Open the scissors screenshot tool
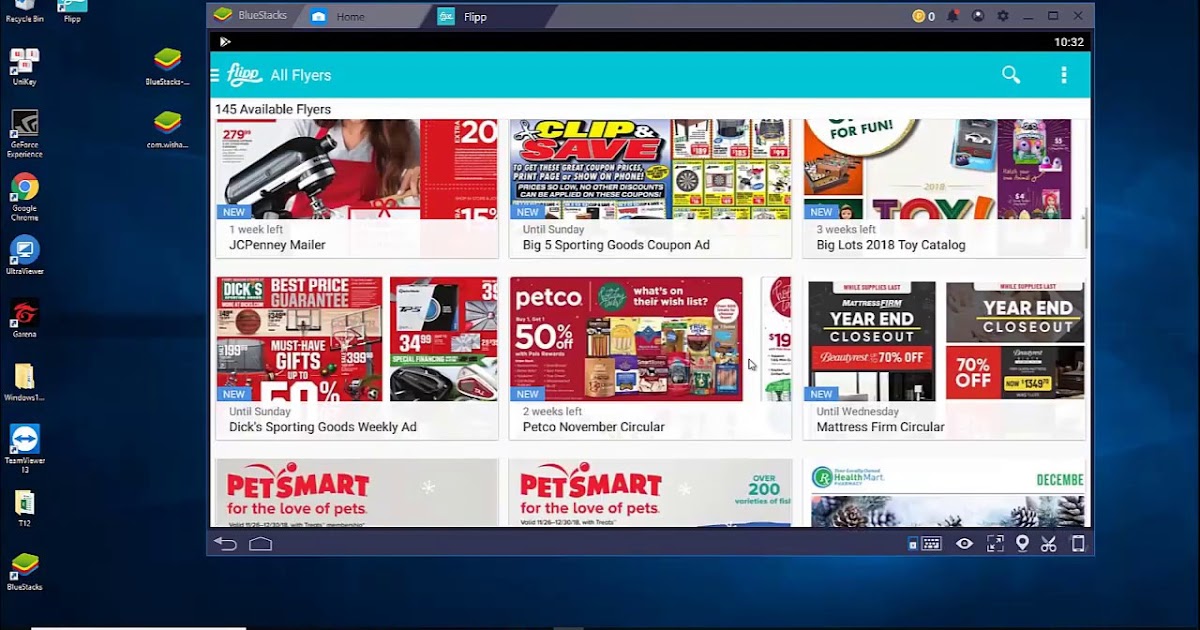This screenshot has height=630, width=1200. 1049,544
